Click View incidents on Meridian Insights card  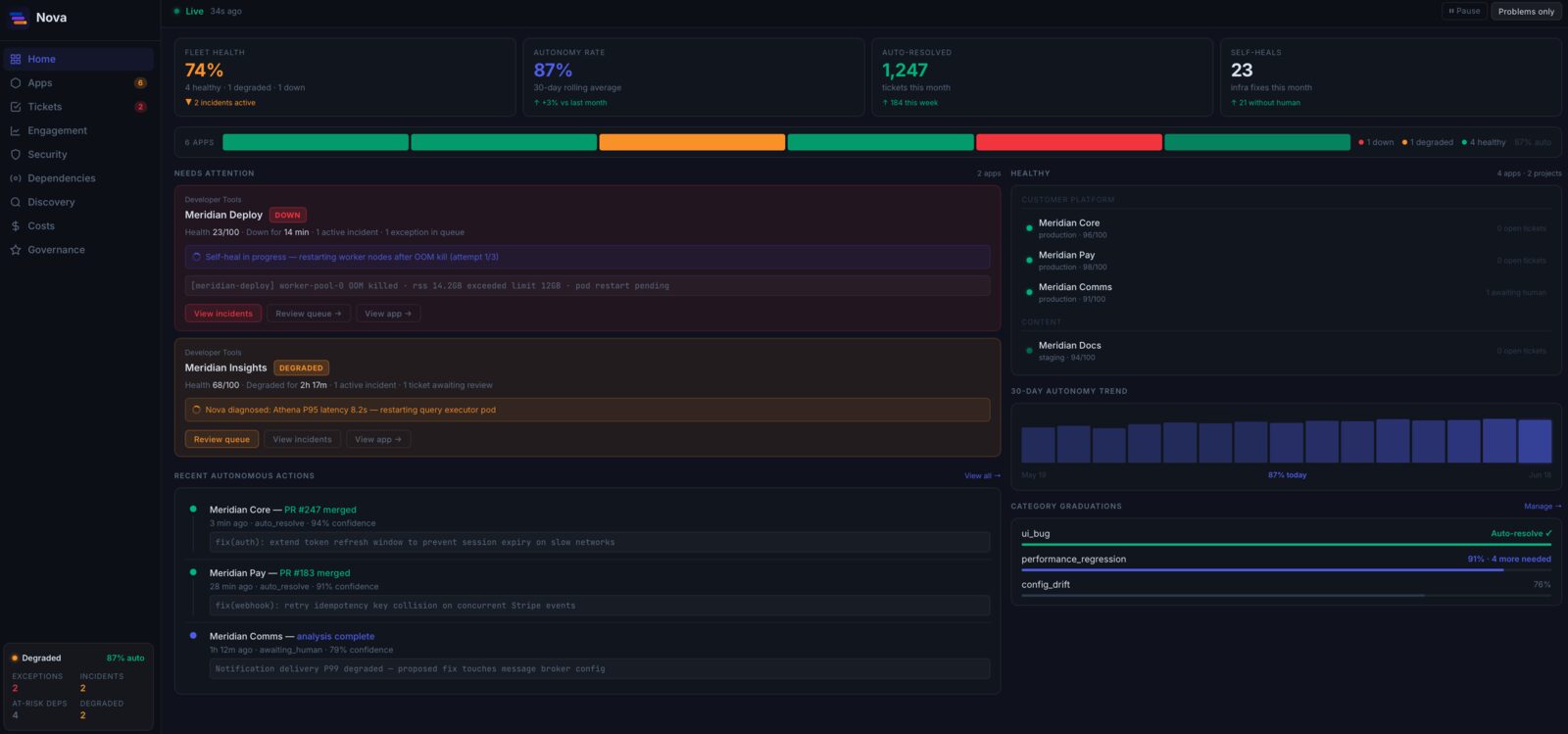(x=302, y=439)
